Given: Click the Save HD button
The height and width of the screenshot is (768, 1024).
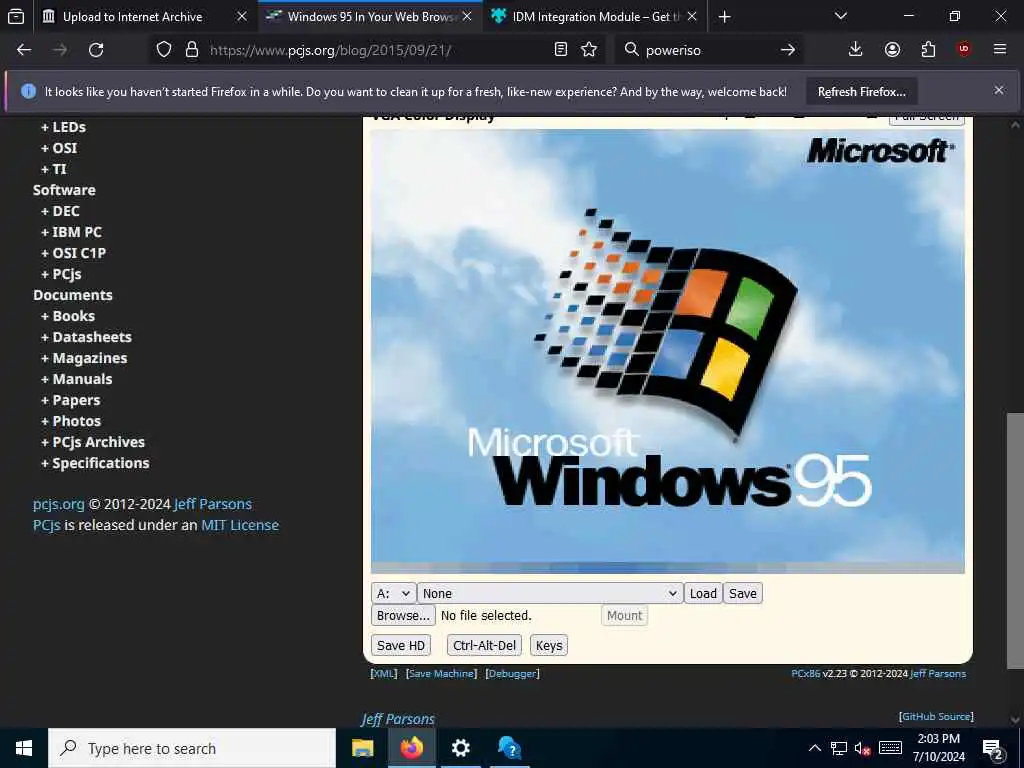Looking at the screenshot, I should click(401, 645).
